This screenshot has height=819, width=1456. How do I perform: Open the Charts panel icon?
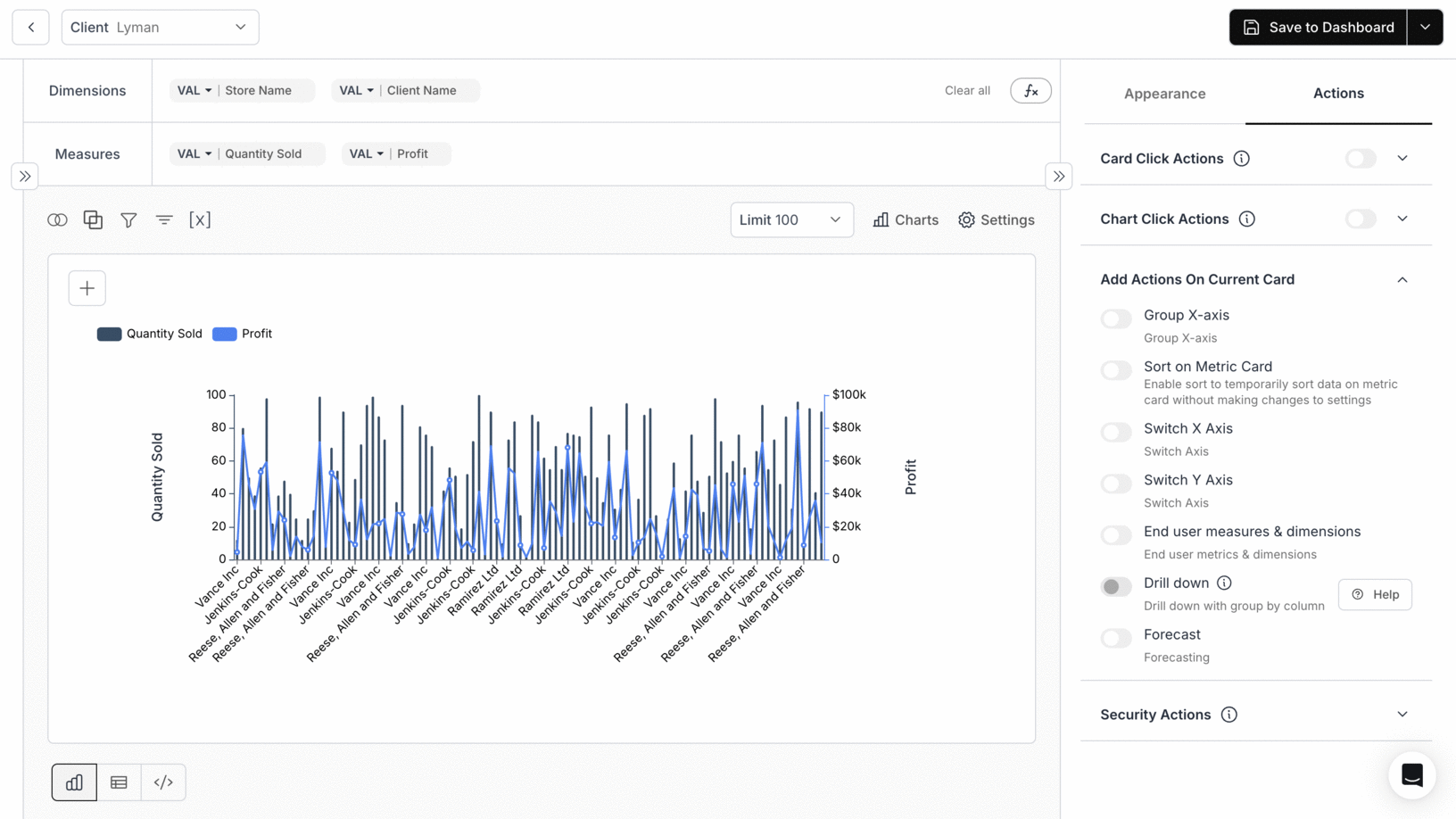(905, 219)
